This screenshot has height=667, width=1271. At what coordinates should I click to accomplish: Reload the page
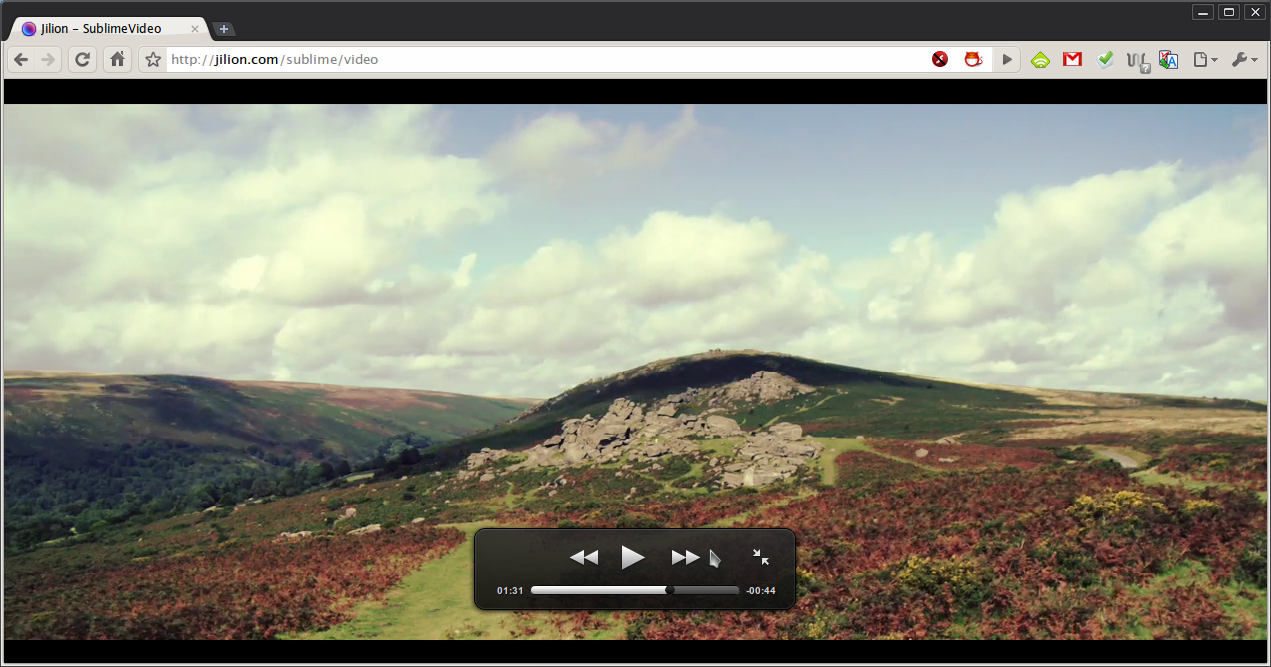[x=83, y=60]
